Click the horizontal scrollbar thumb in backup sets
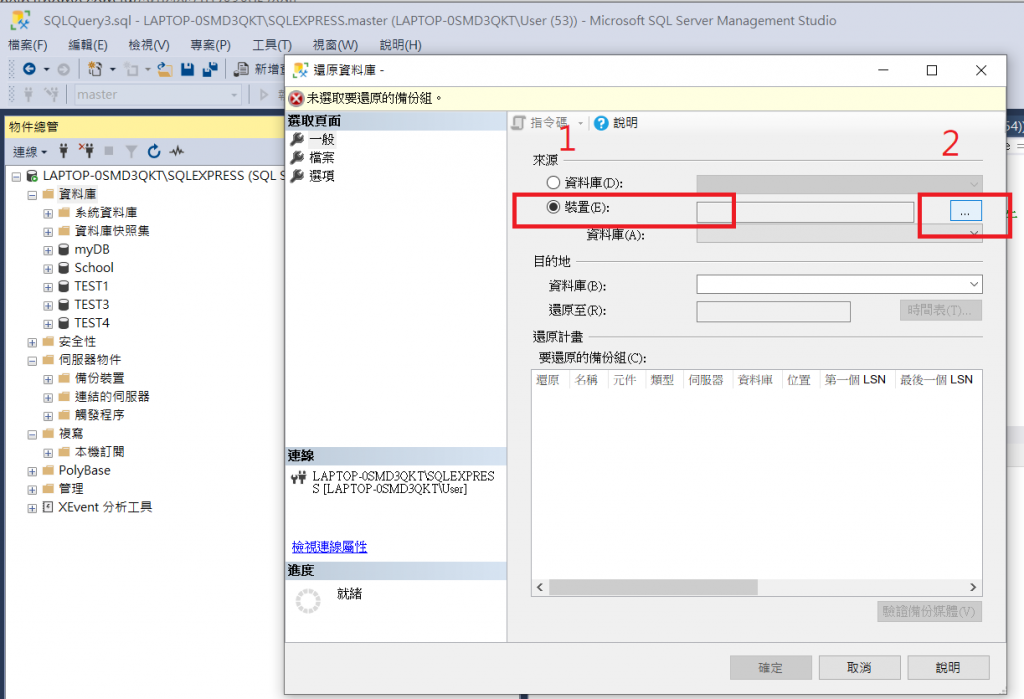 tap(653, 587)
